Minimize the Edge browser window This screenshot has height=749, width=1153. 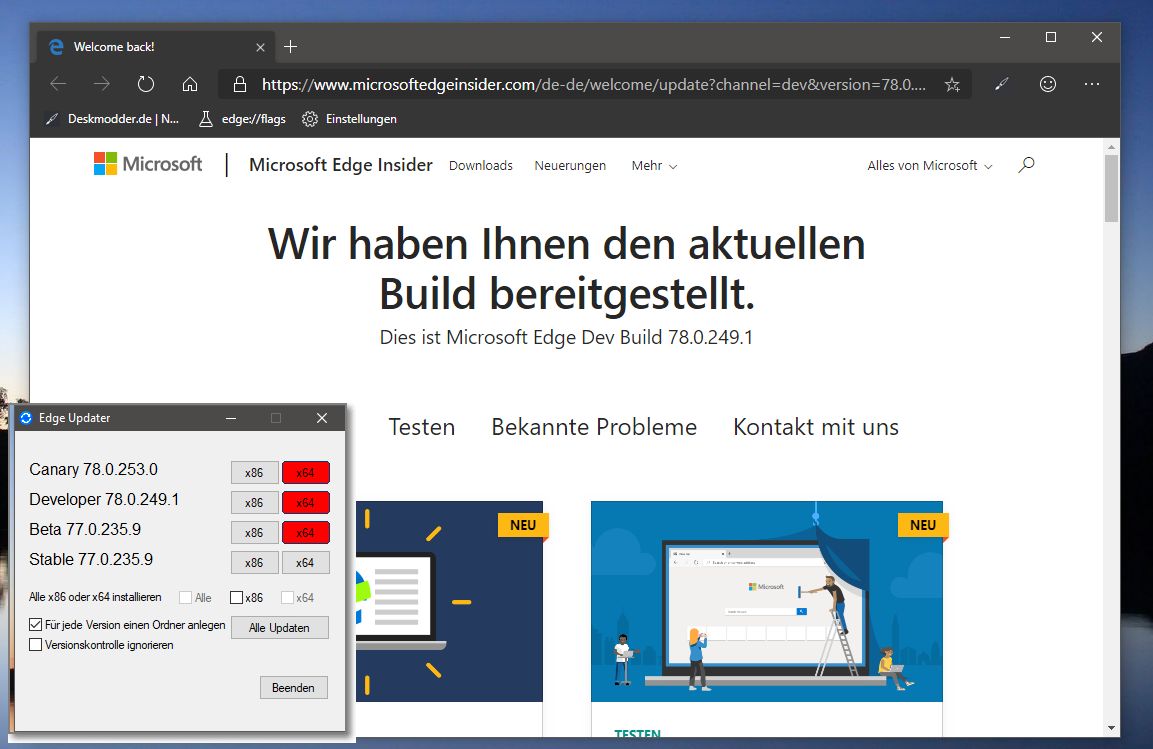[1005, 37]
